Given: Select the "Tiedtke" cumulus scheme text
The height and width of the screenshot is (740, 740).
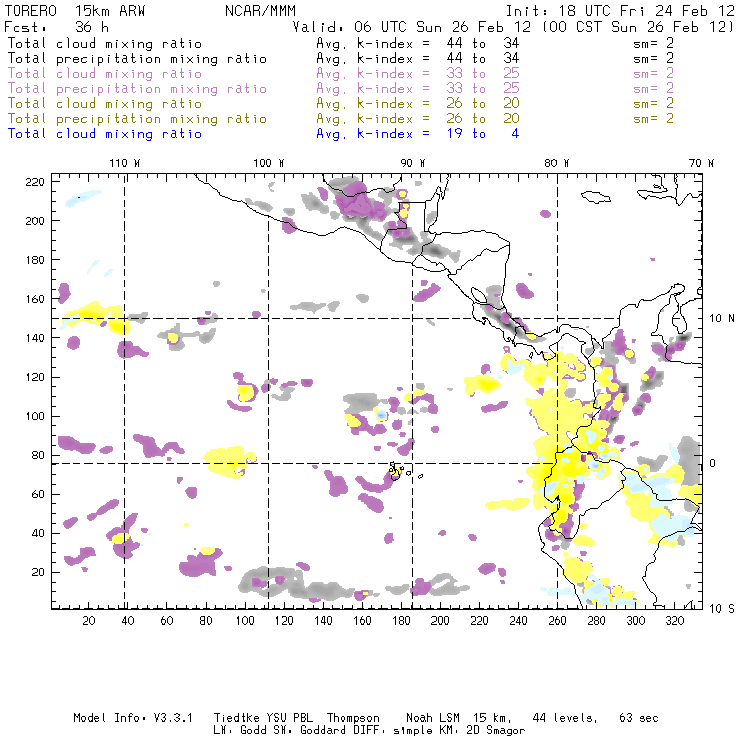Looking at the screenshot, I should [x=237, y=718].
